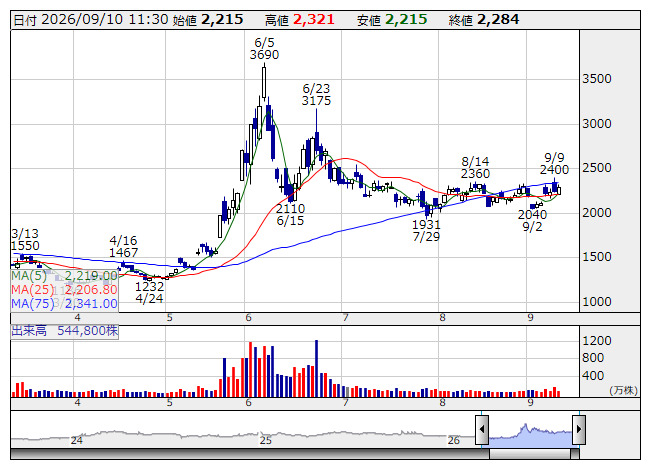653x470 pixels.
Task: Click the MA(25) 2,206.80 legend entry
Action: click(64, 290)
